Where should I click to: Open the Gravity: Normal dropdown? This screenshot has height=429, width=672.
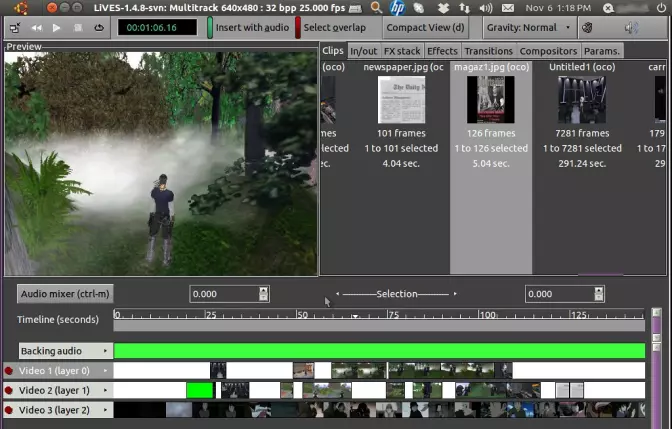pos(529,28)
